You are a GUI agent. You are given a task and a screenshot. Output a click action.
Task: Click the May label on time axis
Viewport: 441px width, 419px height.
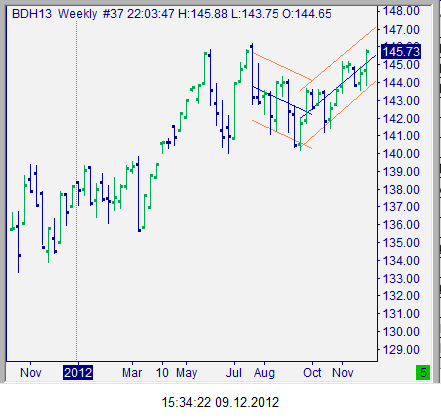(x=187, y=373)
